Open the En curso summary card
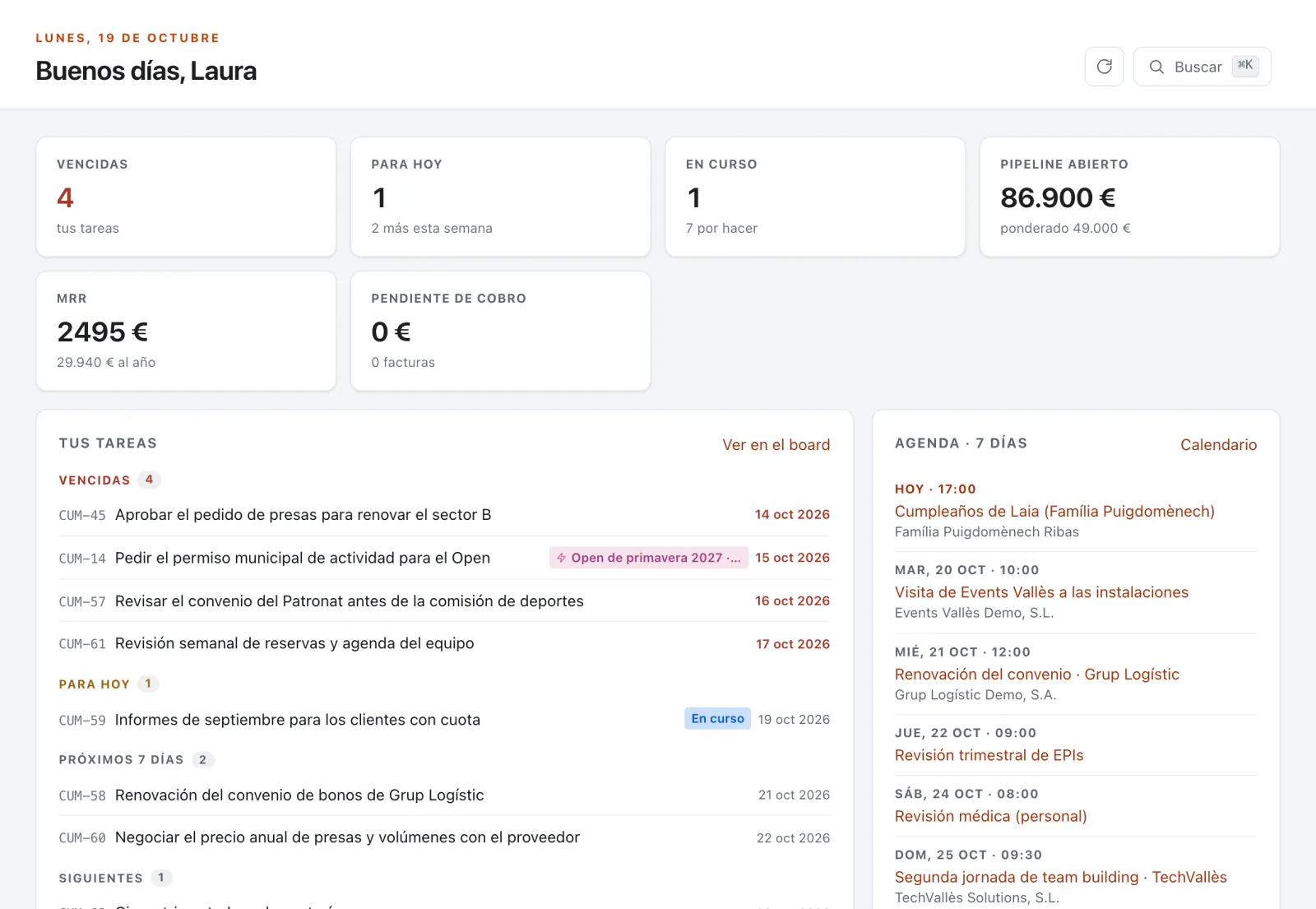This screenshot has width=1316, height=909. click(x=815, y=197)
